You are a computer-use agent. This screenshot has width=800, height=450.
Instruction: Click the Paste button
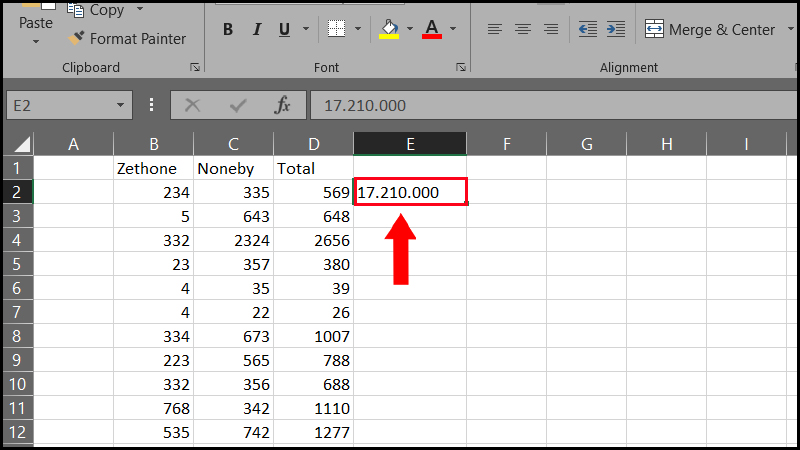(x=35, y=15)
